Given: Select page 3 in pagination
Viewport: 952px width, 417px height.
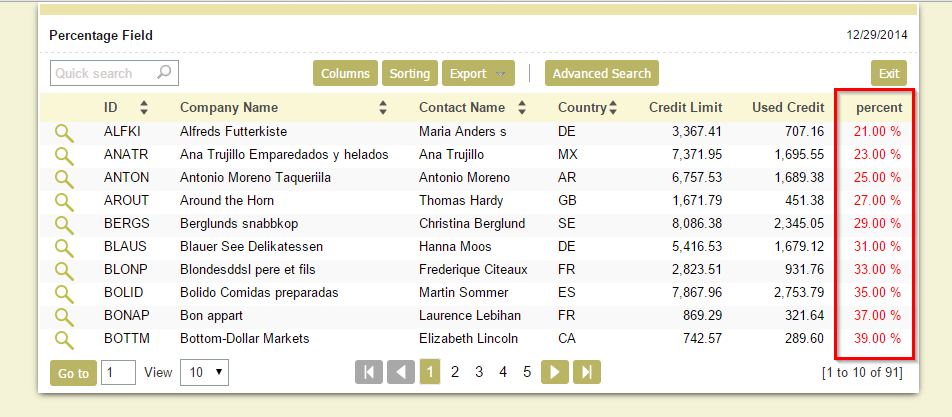Looking at the screenshot, I should (x=479, y=372).
